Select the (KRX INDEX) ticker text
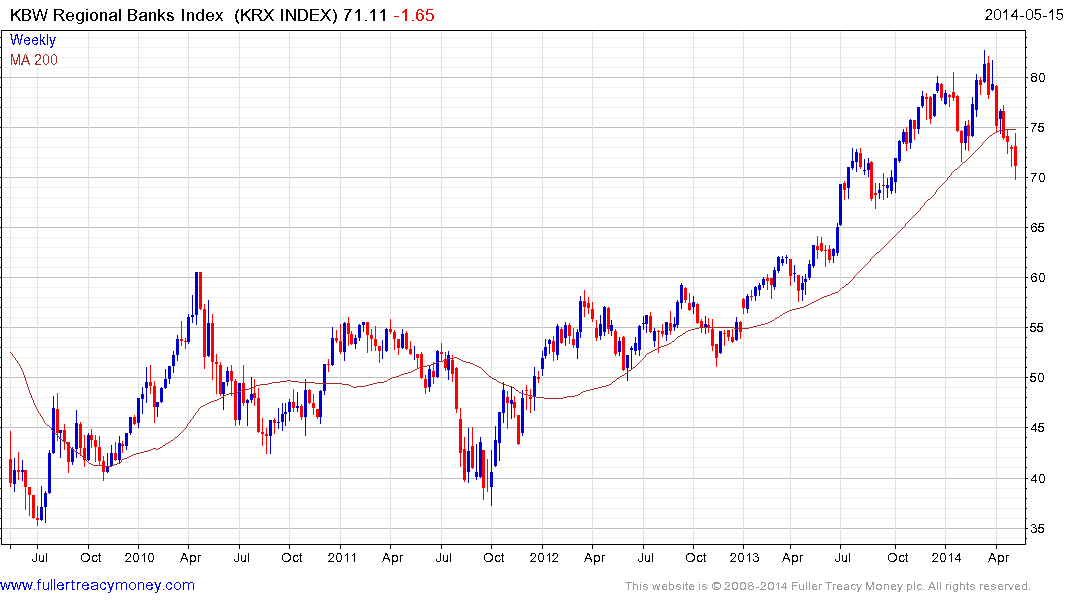 pyautogui.click(x=286, y=15)
